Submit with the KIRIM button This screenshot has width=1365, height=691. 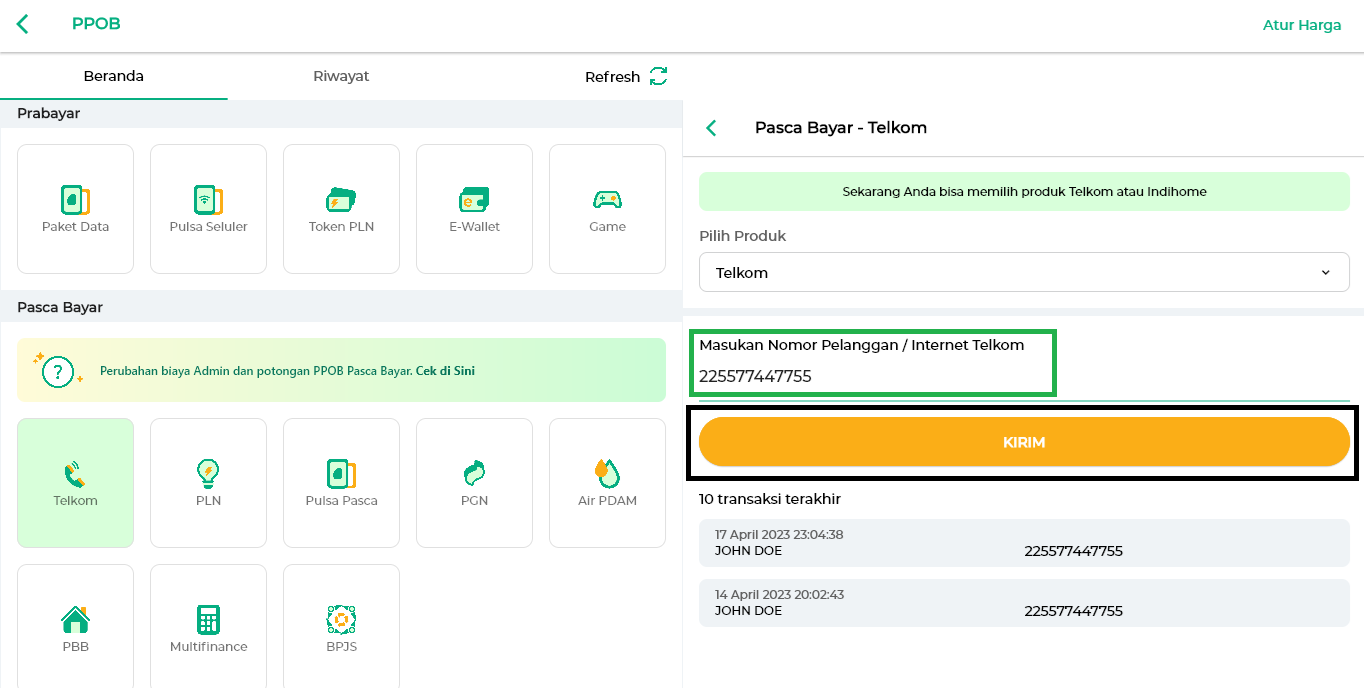tap(1024, 442)
